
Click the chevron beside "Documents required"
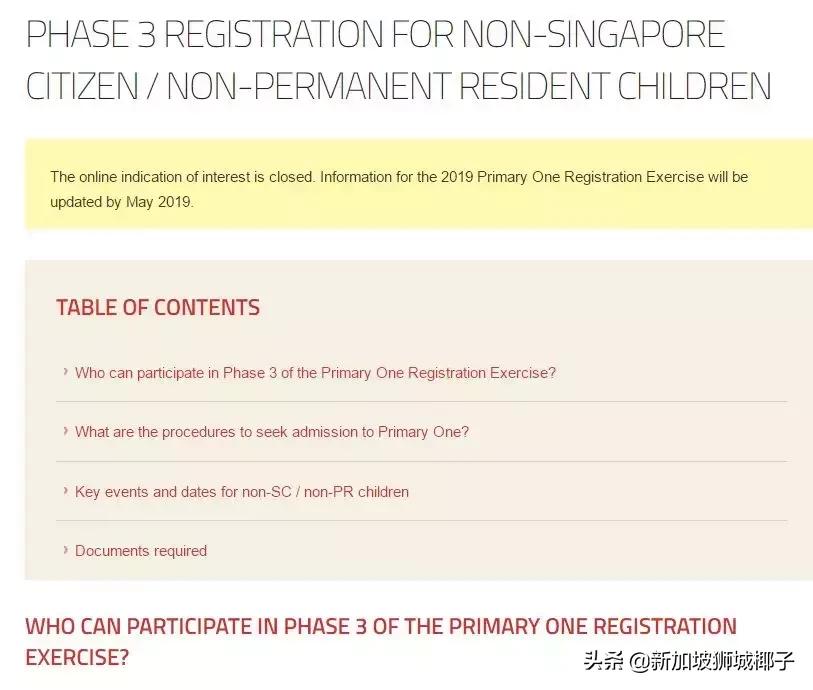pos(65,551)
